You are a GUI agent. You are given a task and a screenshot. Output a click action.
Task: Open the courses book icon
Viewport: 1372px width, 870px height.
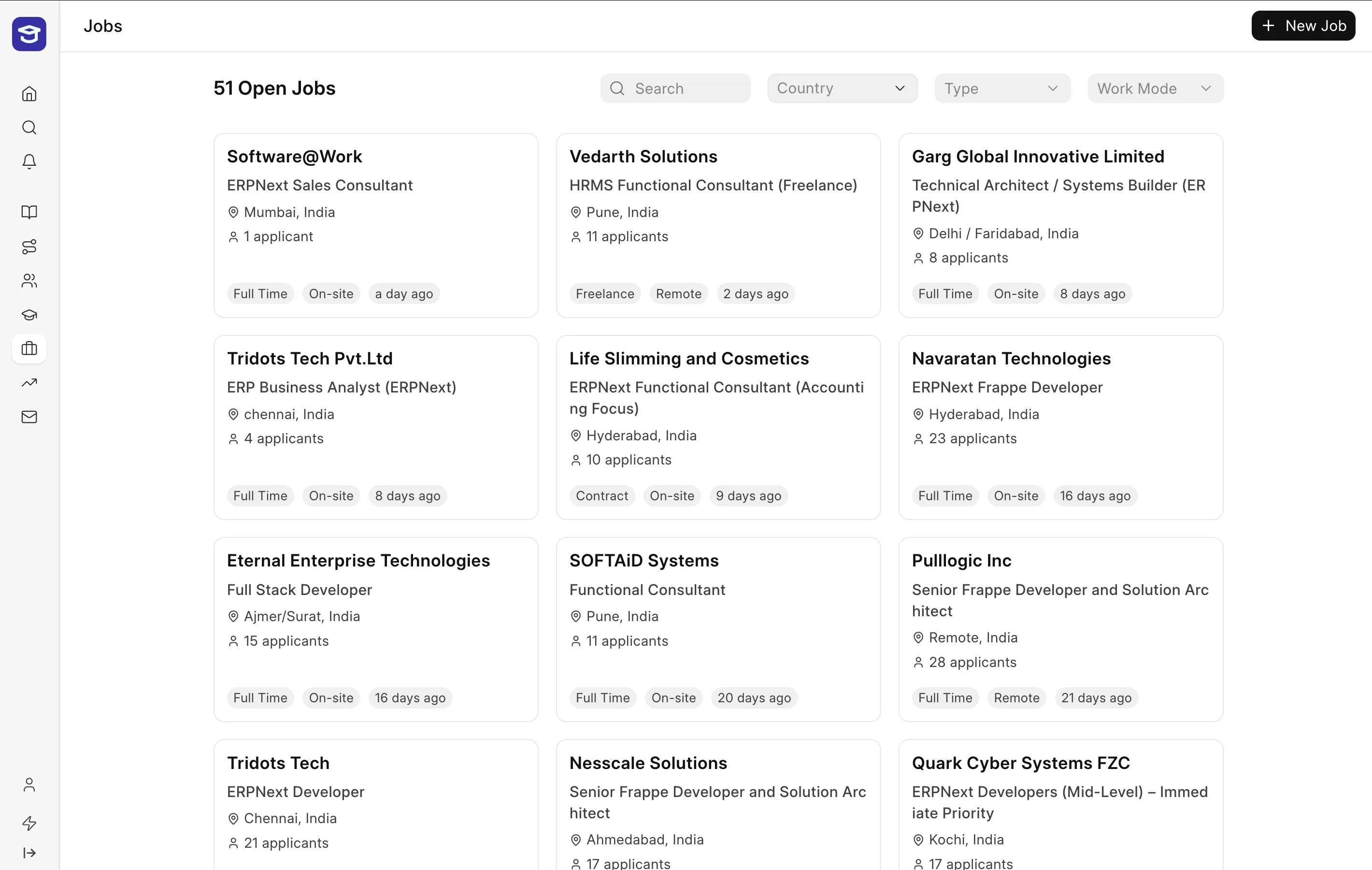tap(29, 212)
